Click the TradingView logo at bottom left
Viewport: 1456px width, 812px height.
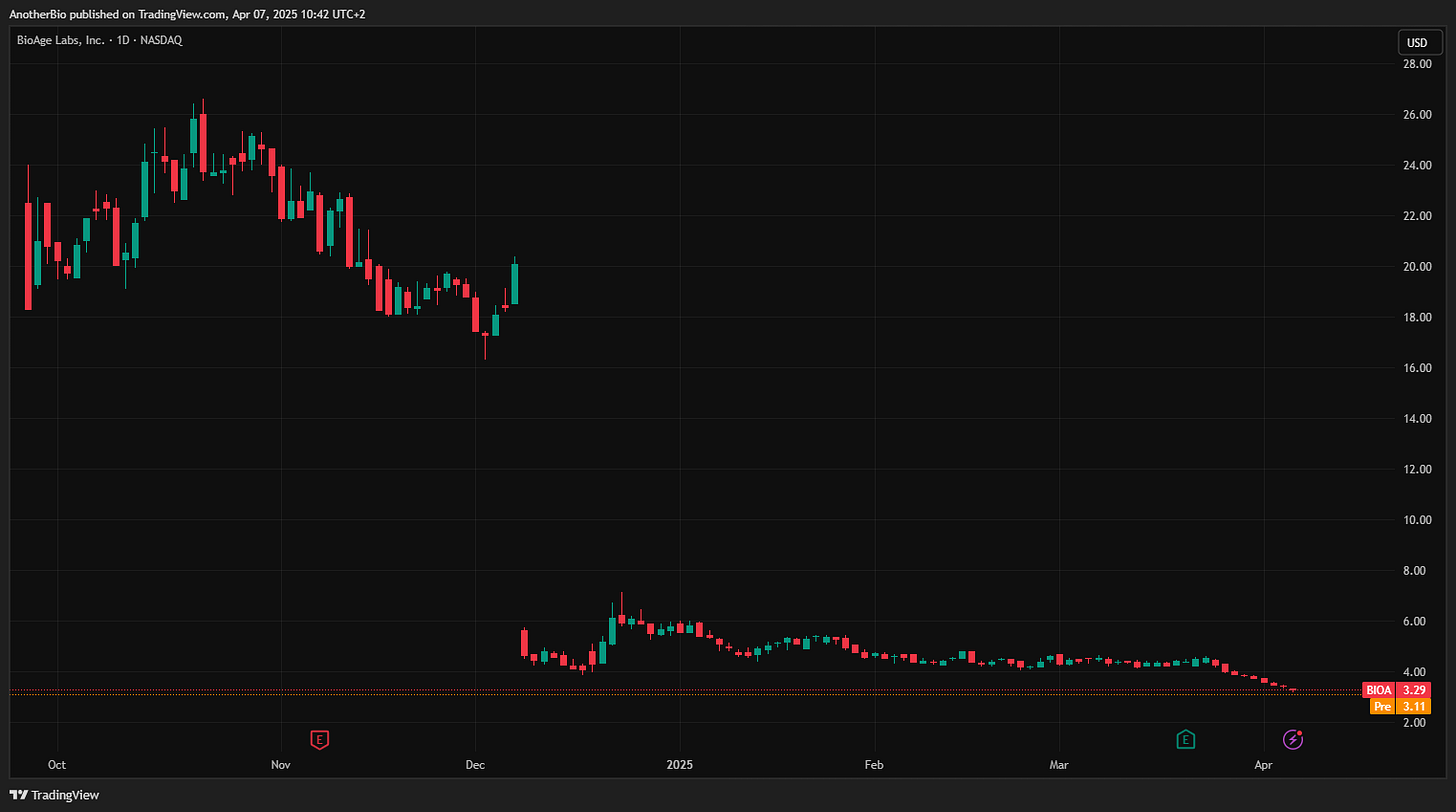point(54,795)
